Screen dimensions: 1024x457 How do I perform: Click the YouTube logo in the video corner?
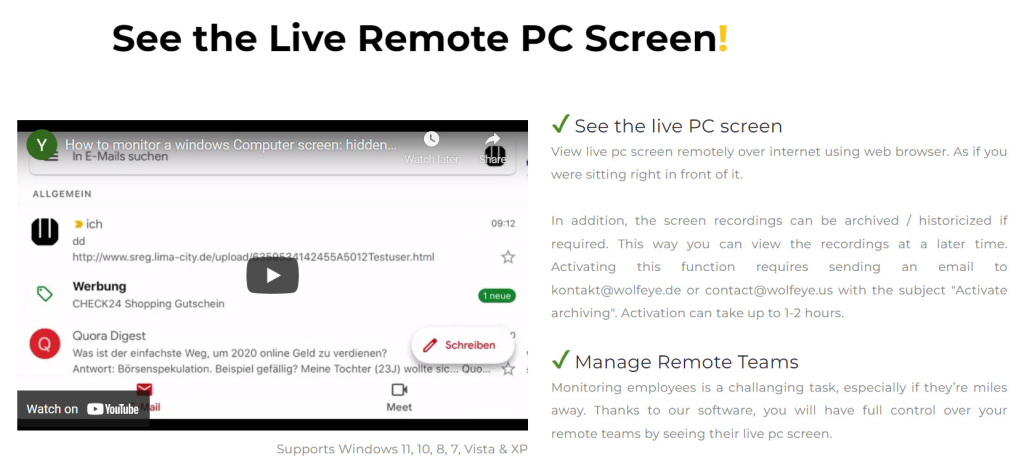(x=113, y=409)
